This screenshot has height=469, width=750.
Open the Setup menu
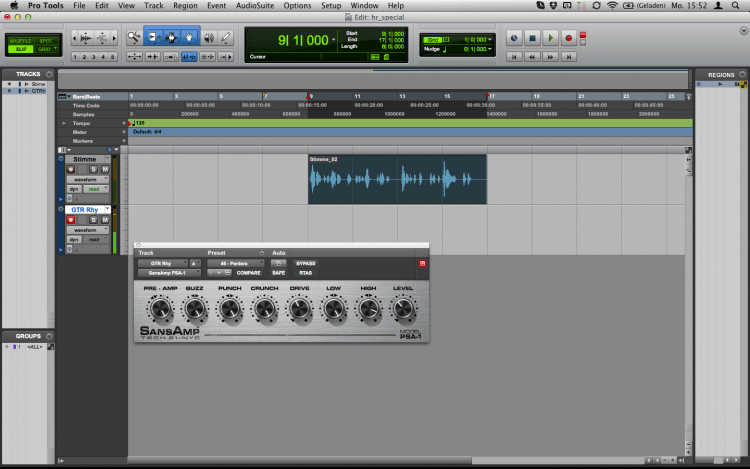[x=331, y=6]
